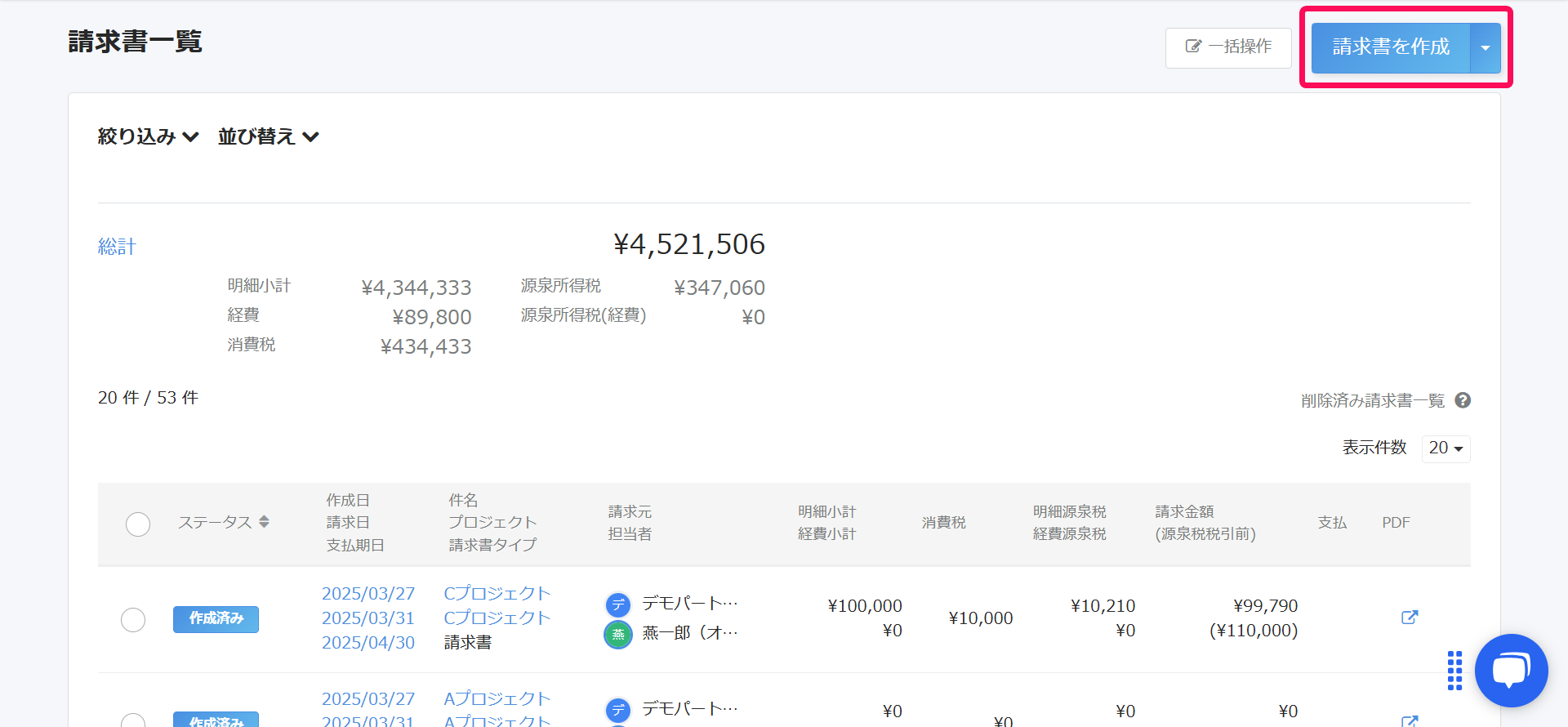Click the 20 件 / 53 件 count text
This screenshot has width=1568, height=727.
click(x=148, y=398)
